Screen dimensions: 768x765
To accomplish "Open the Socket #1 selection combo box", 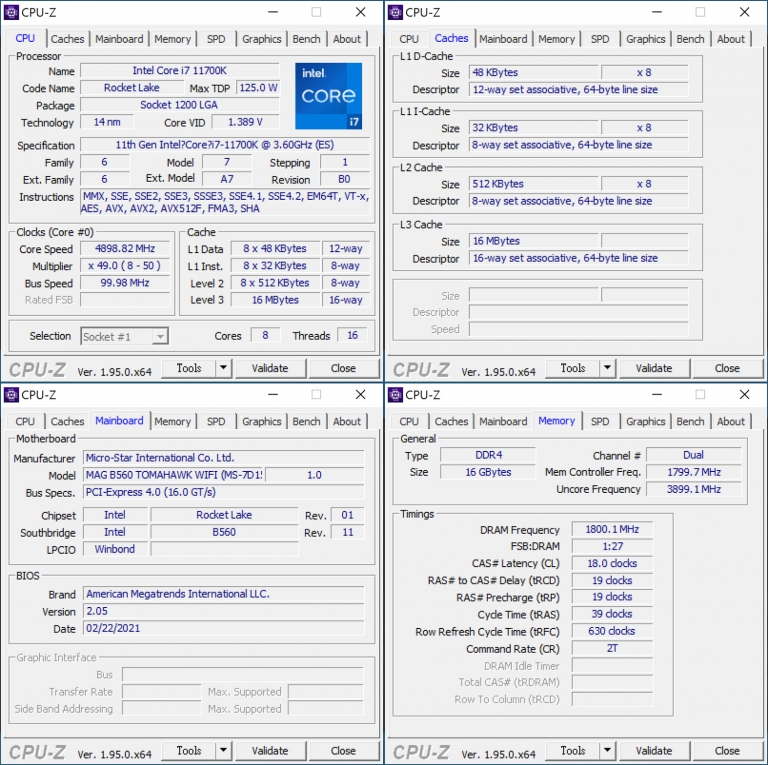I will point(124,336).
